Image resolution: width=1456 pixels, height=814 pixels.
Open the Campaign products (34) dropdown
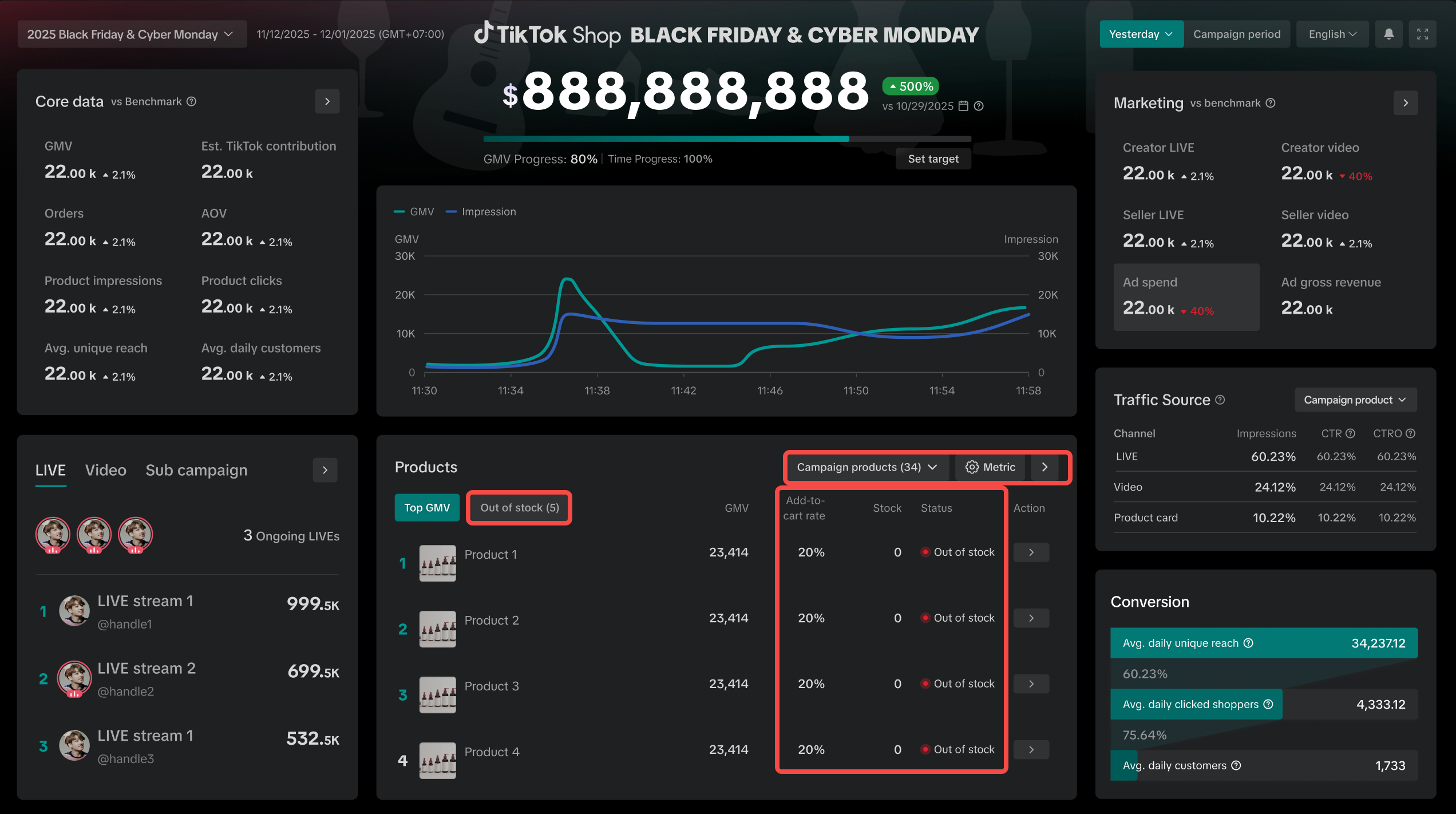pos(867,467)
